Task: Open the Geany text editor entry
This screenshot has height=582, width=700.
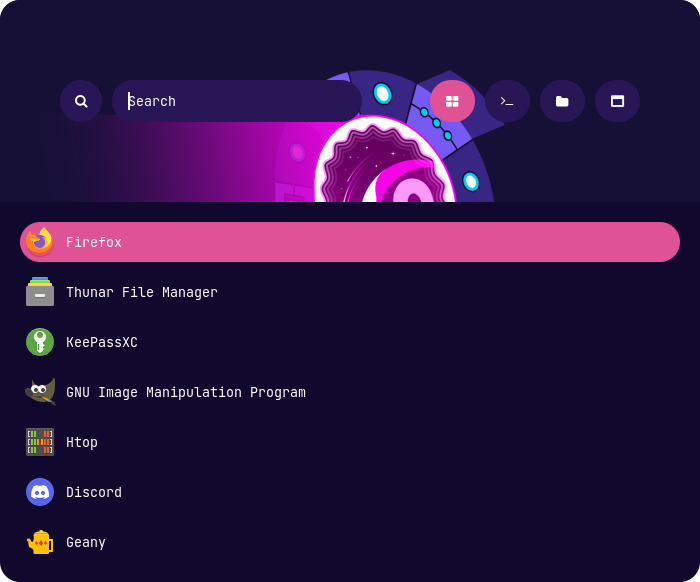Action: 86,542
